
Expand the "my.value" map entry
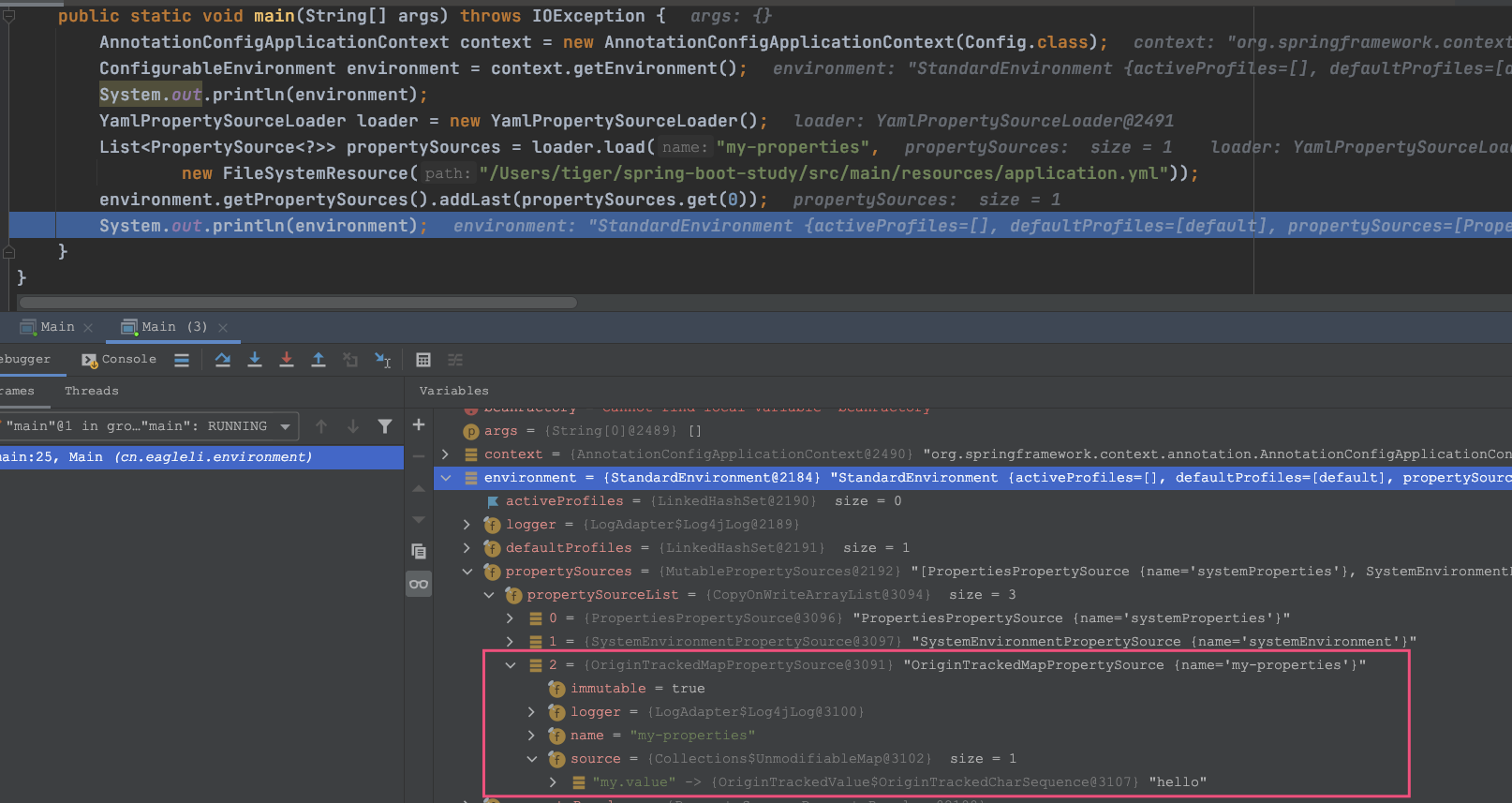coord(553,782)
